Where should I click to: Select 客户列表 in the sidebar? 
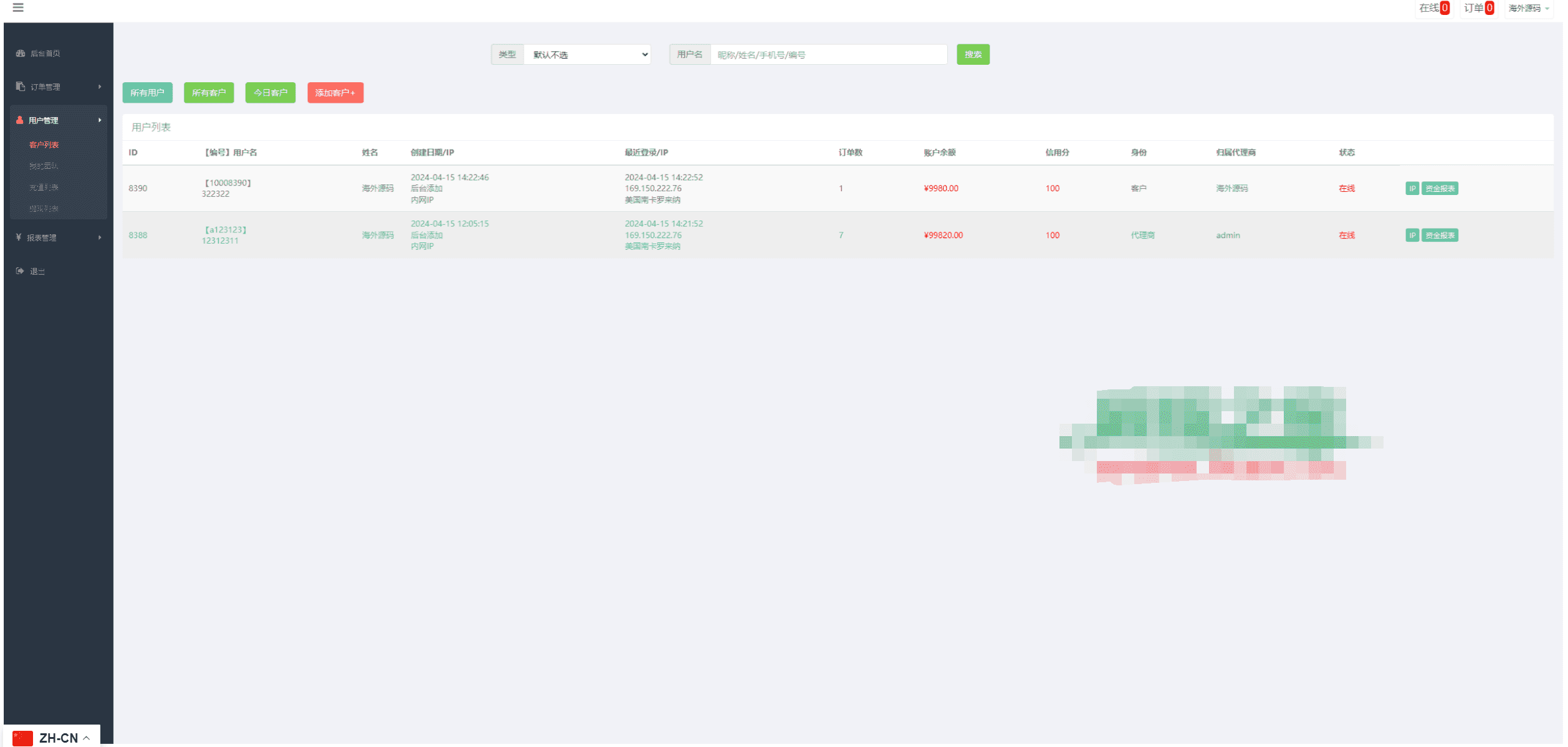(44, 145)
